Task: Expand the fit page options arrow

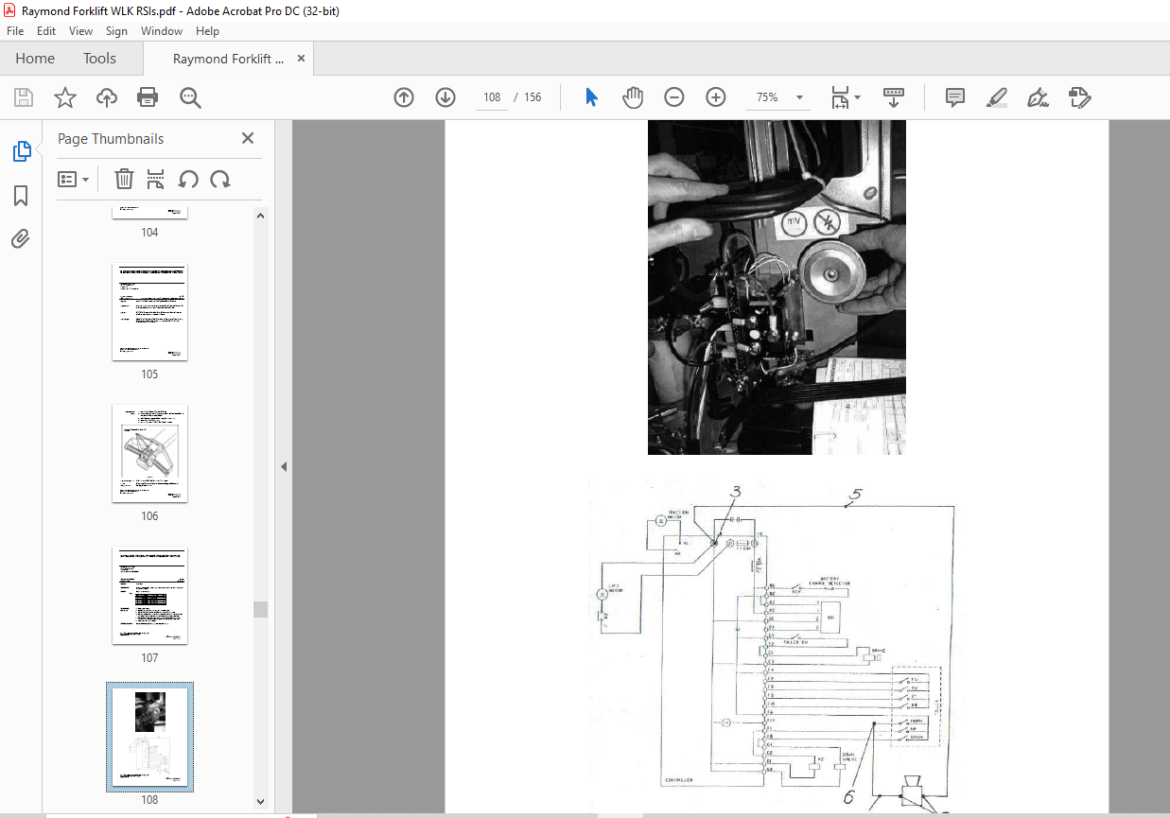Action: (x=857, y=97)
